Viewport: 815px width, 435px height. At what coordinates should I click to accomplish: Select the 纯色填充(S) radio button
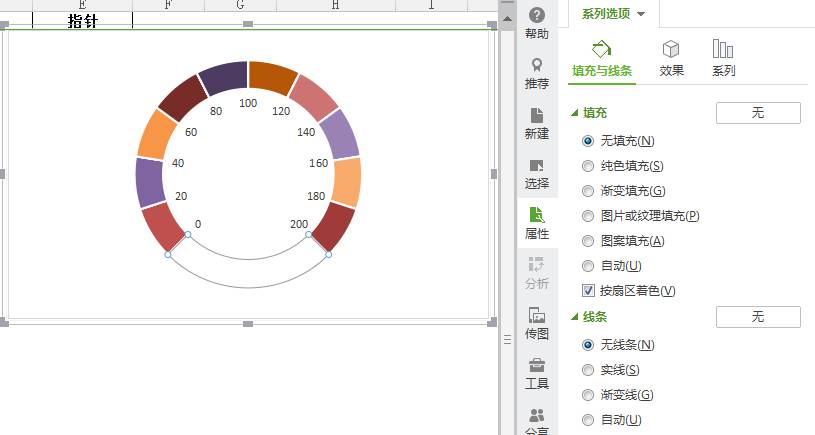(588, 166)
